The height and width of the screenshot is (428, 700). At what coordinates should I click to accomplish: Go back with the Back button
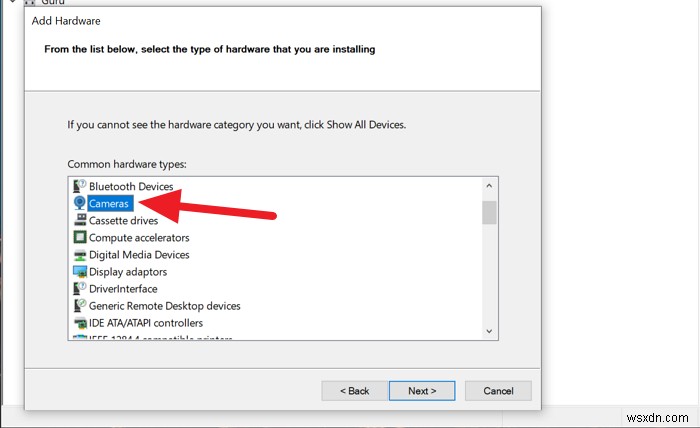[x=354, y=390]
